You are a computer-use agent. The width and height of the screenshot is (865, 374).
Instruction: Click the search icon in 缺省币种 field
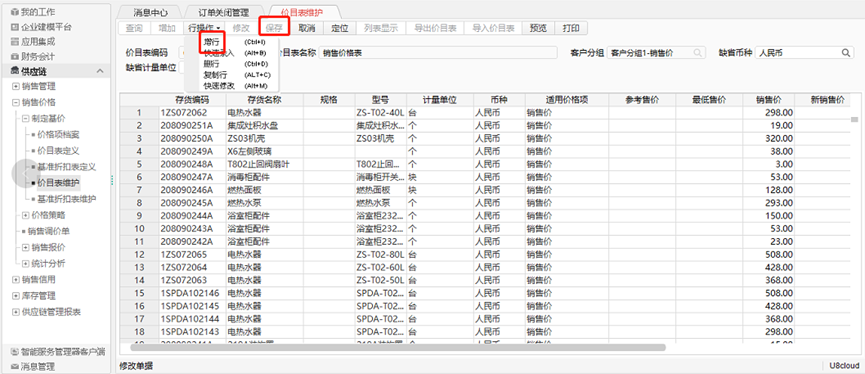(x=846, y=53)
